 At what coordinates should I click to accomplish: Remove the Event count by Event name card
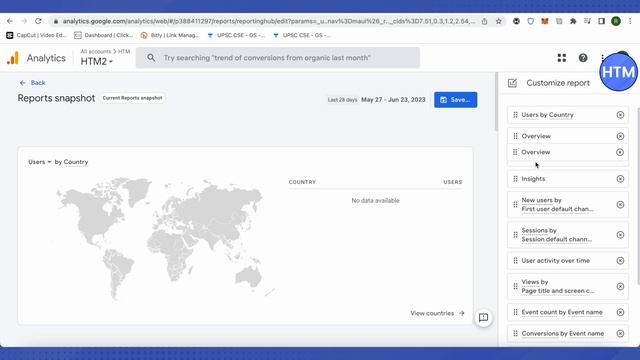pyautogui.click(x=620, y=312)
